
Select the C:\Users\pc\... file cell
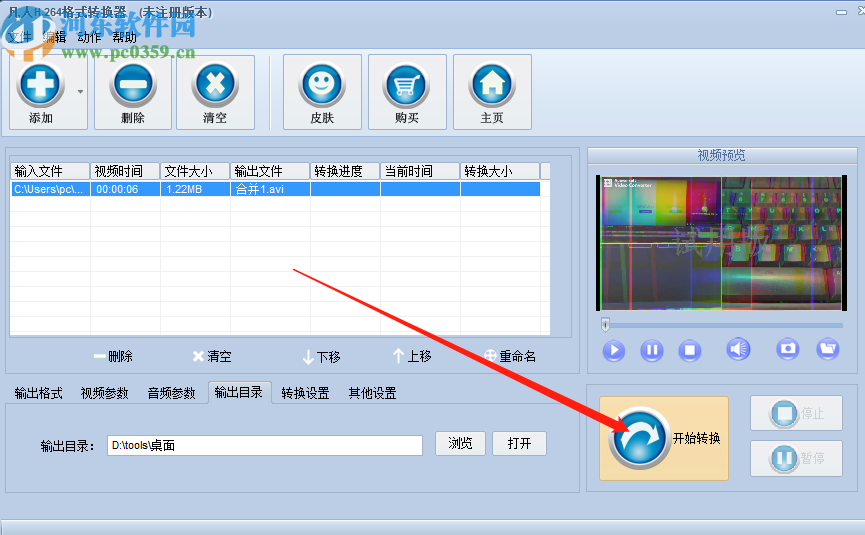[50, 189]
